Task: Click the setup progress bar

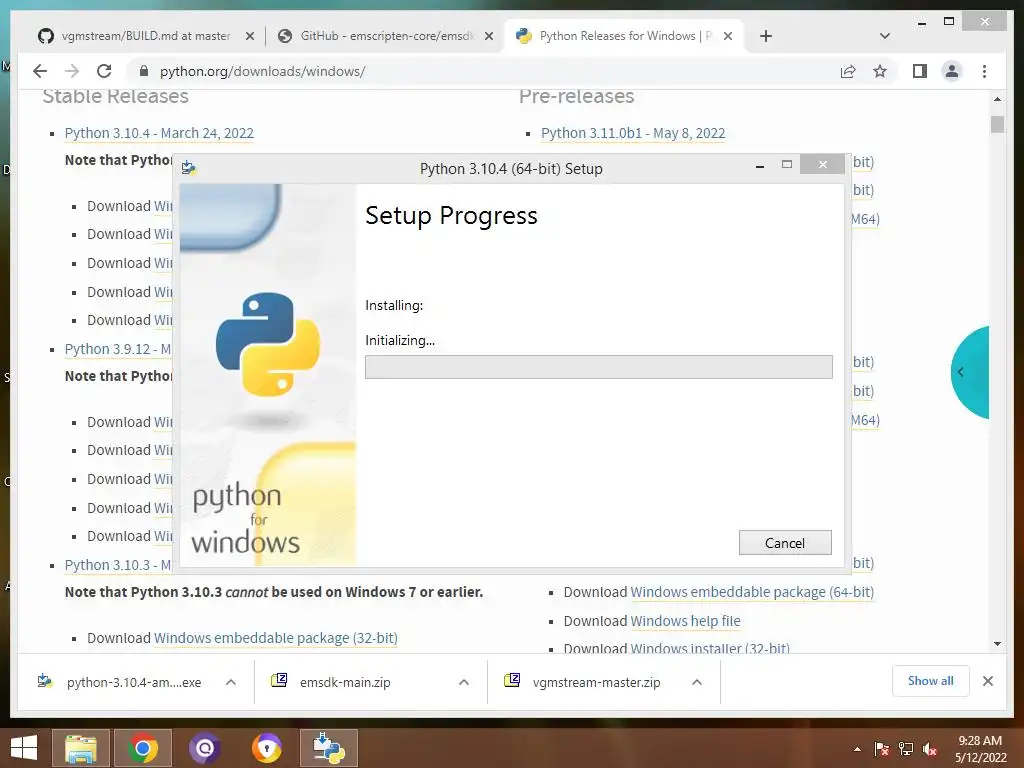Action: click(x=598, y=366)
